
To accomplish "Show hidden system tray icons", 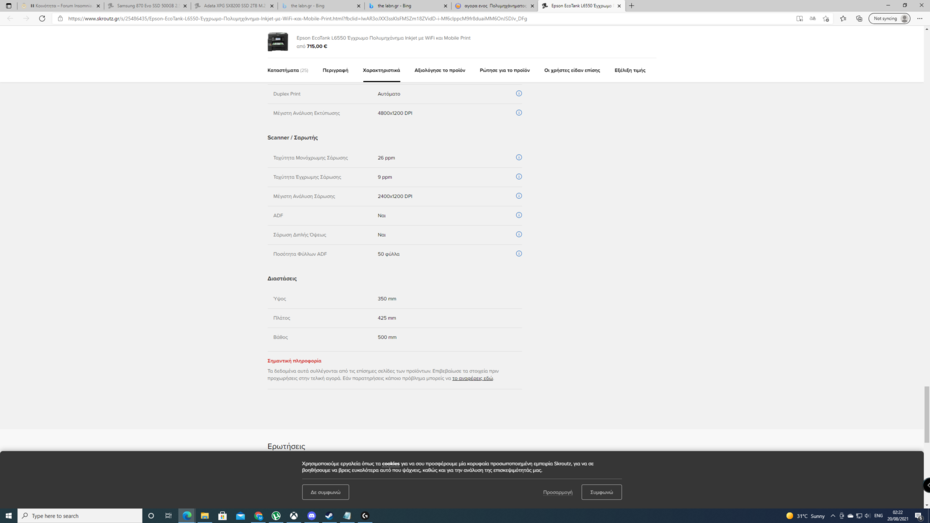I will (833, 516).
